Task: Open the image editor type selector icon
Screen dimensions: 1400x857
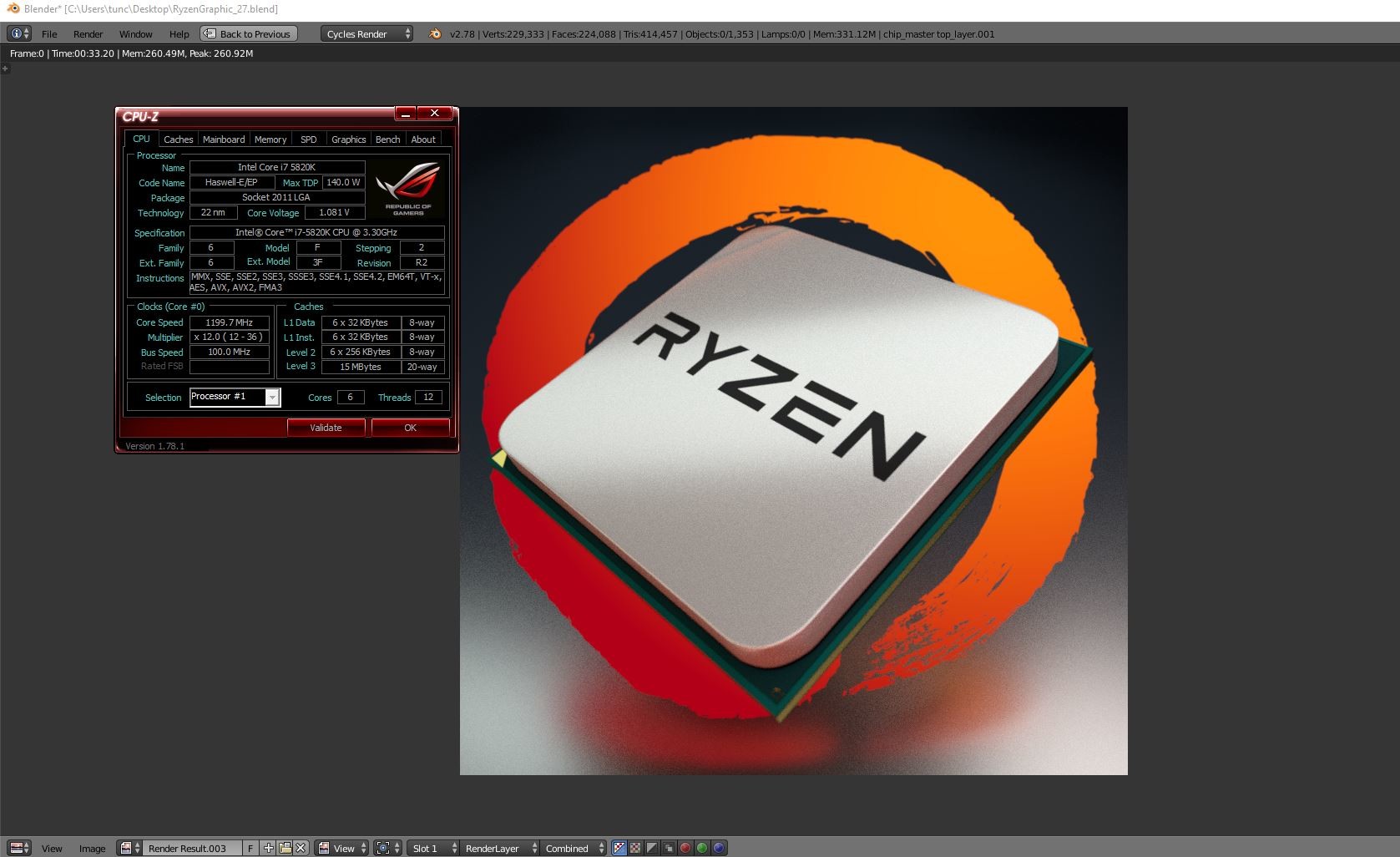Action: pyautogui.click(x=19, y=848)
